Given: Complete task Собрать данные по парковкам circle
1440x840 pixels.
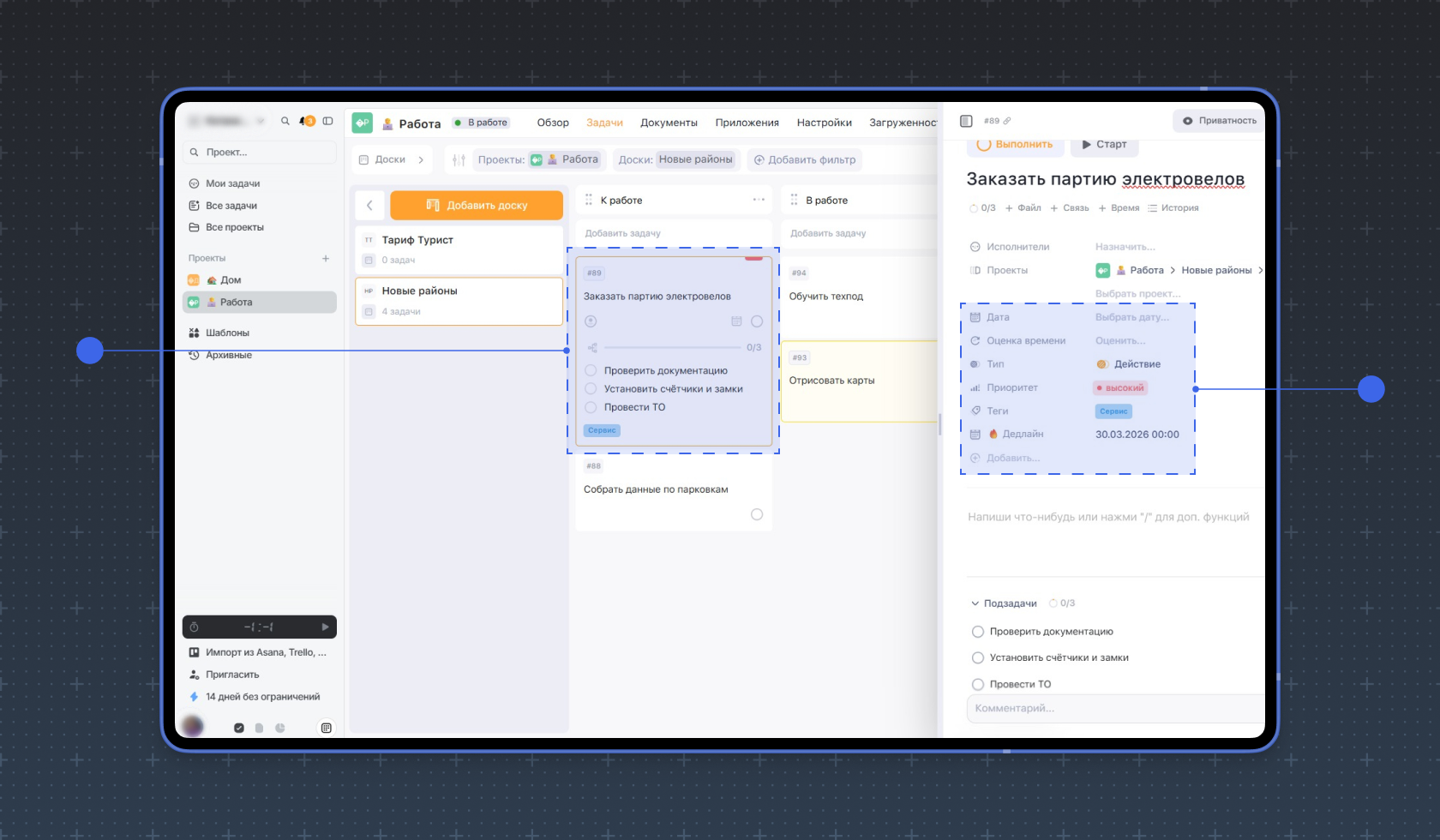Looking at the screenshot, I should click(757, 514).
